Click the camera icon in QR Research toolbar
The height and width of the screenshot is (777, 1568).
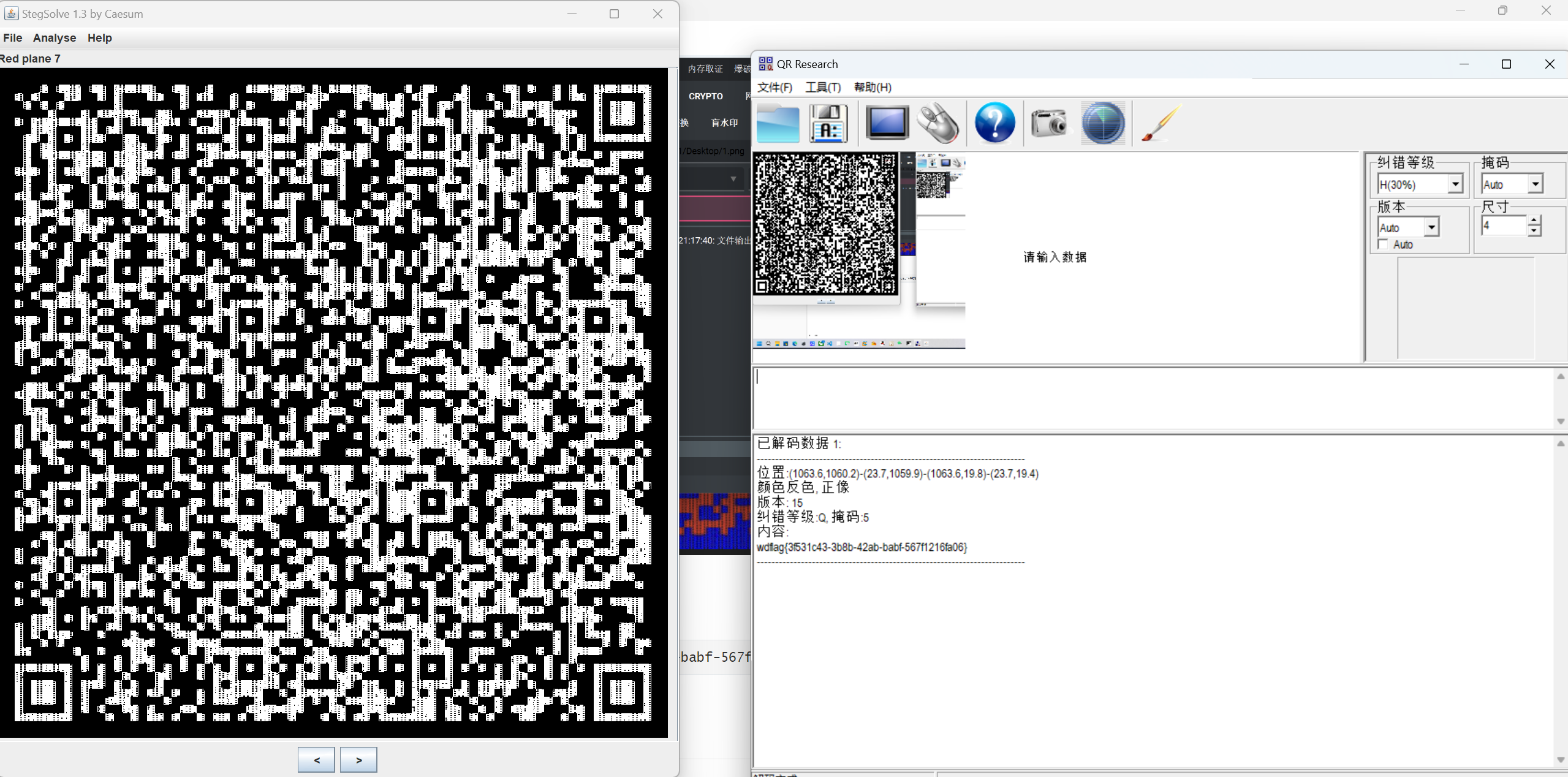[x=1048, y=123]
